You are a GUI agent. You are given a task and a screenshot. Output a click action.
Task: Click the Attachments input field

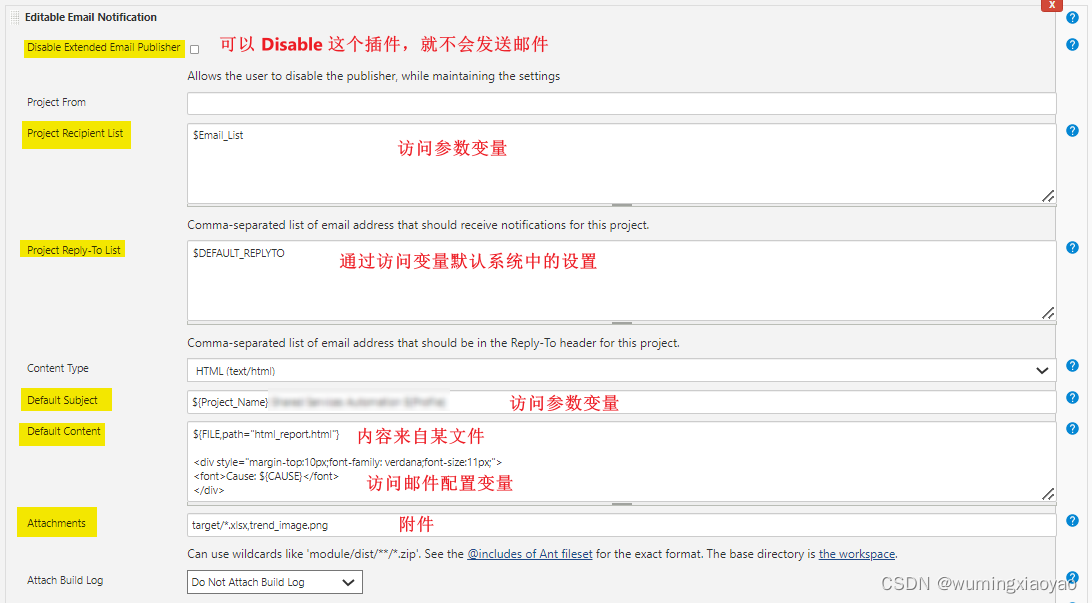pos(621,525)
